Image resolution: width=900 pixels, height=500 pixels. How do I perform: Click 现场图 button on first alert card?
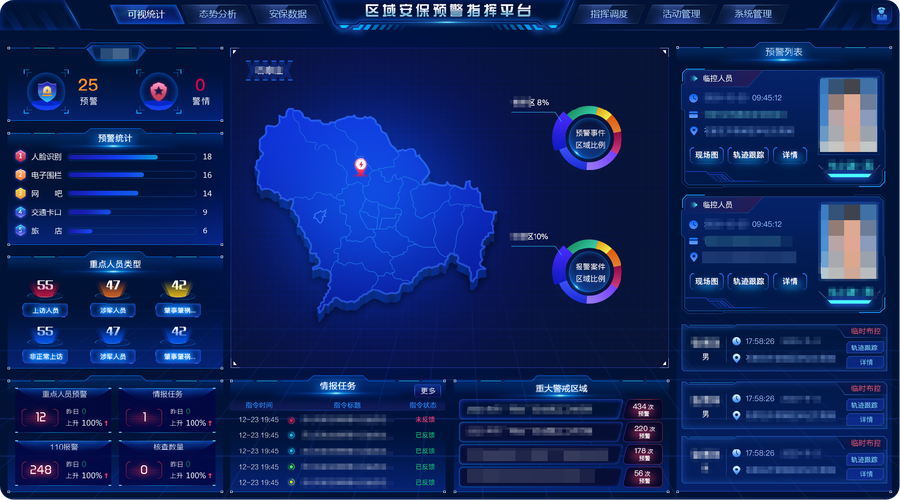(706, 155)
